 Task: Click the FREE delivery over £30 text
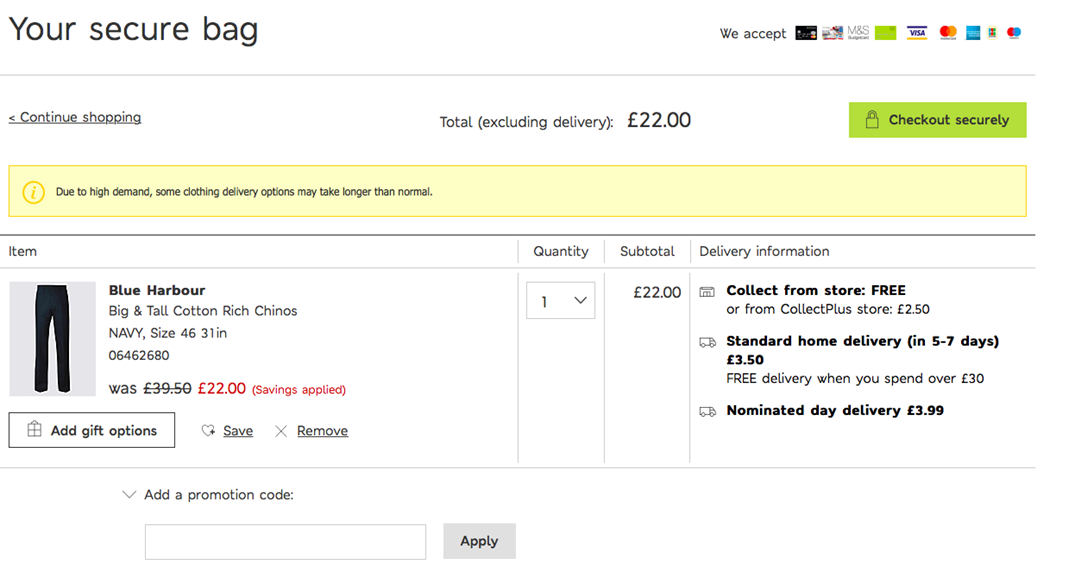(x=855, y=378)
